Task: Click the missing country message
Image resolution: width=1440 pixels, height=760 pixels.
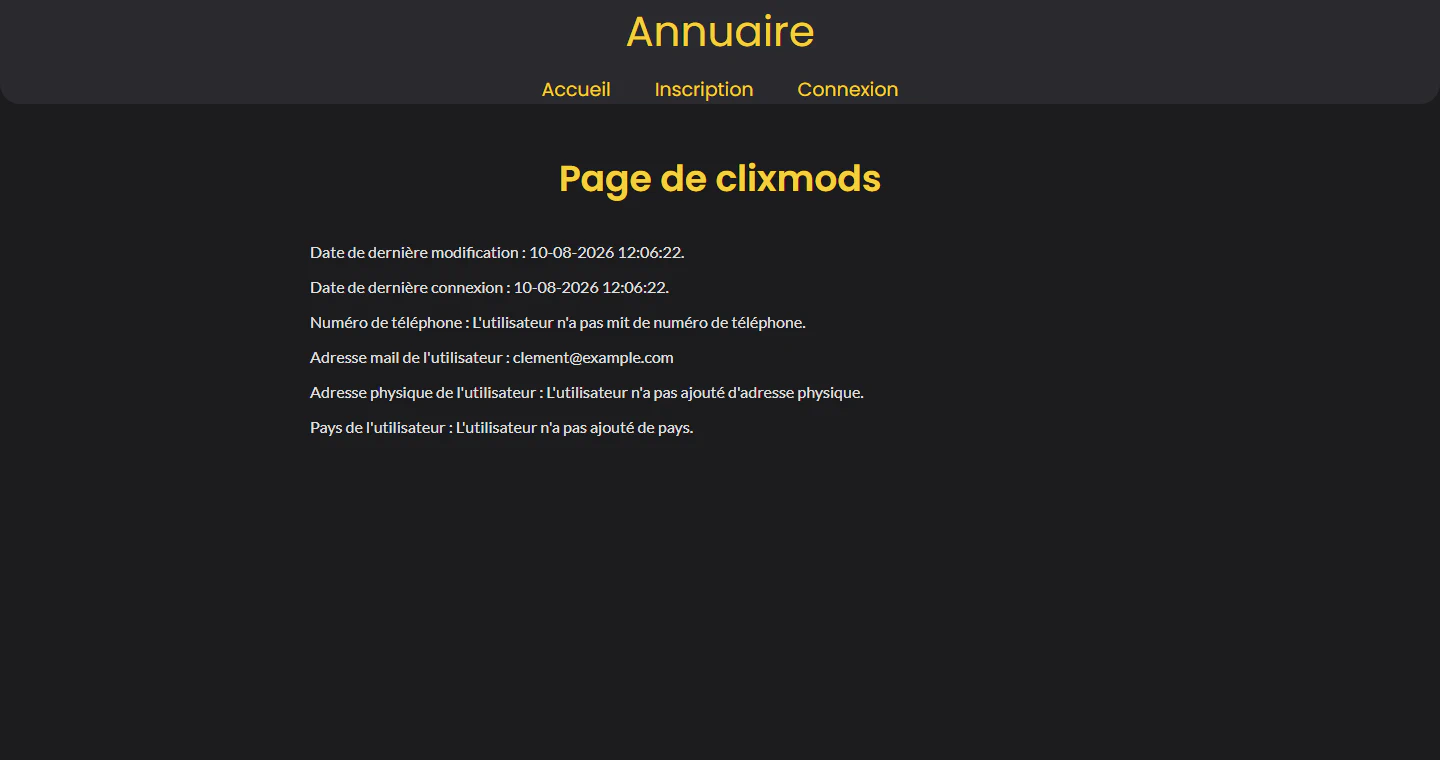Action: pos(575,427)
